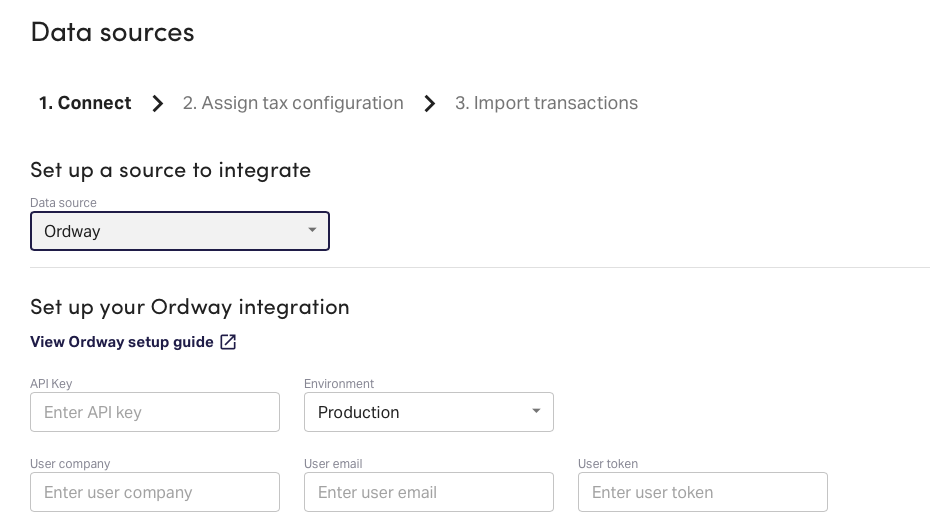Viewport: 930px width, 526px height.
Task: Click the 'Set up a source to integrate' heading
Action: [x=170, y=170]
